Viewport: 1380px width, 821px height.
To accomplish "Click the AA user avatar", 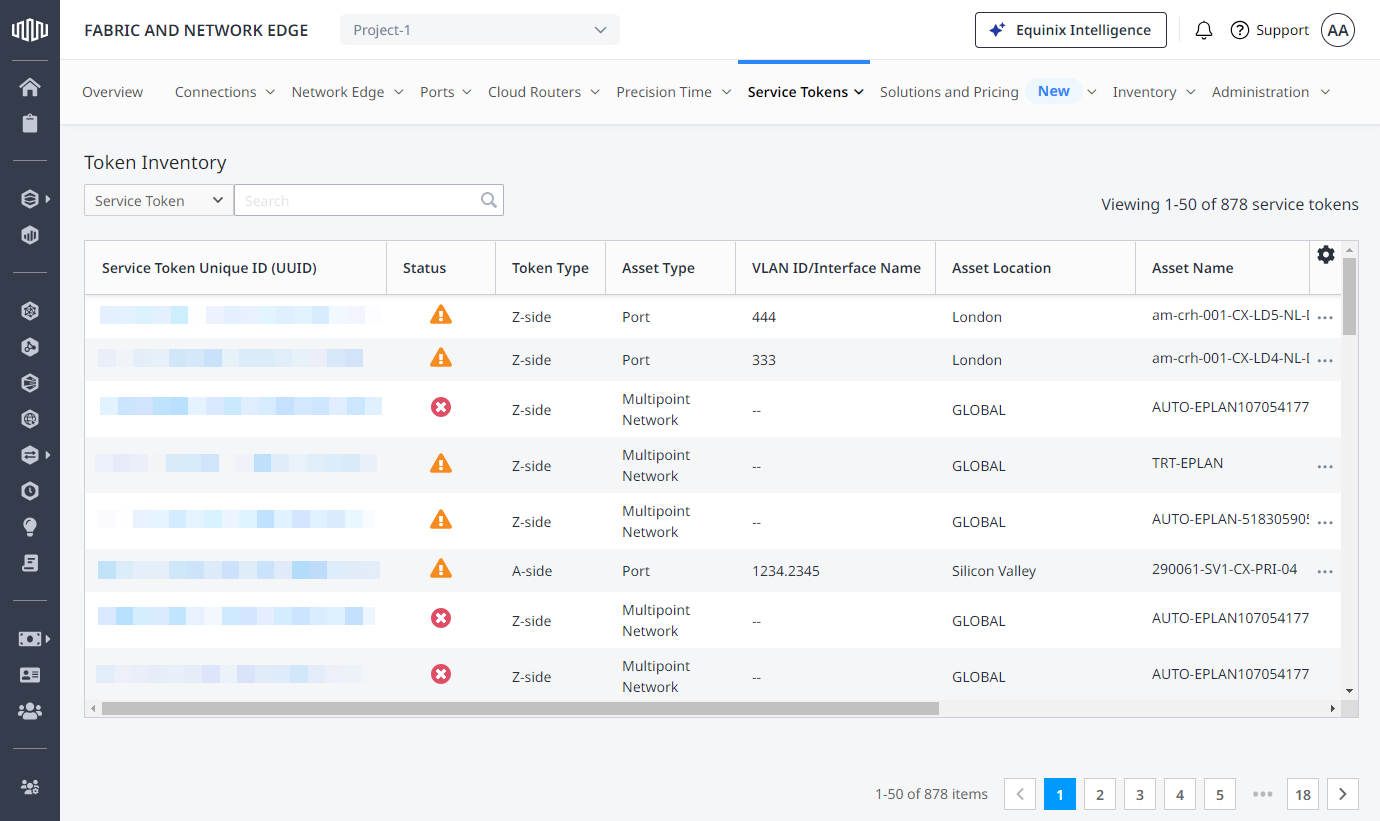I will (x=1338, y=30).
